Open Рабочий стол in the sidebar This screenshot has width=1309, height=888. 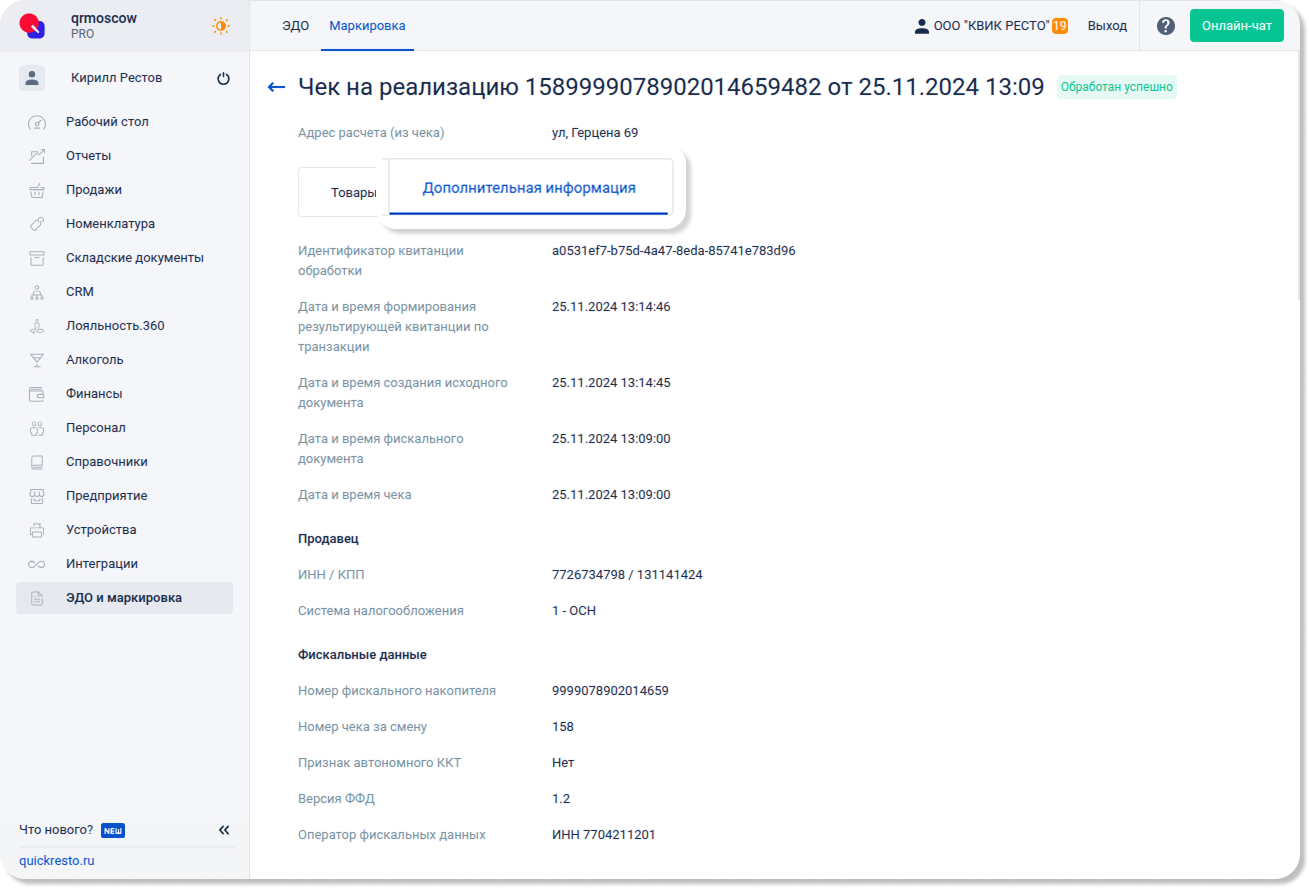click(x=107, y=122)
